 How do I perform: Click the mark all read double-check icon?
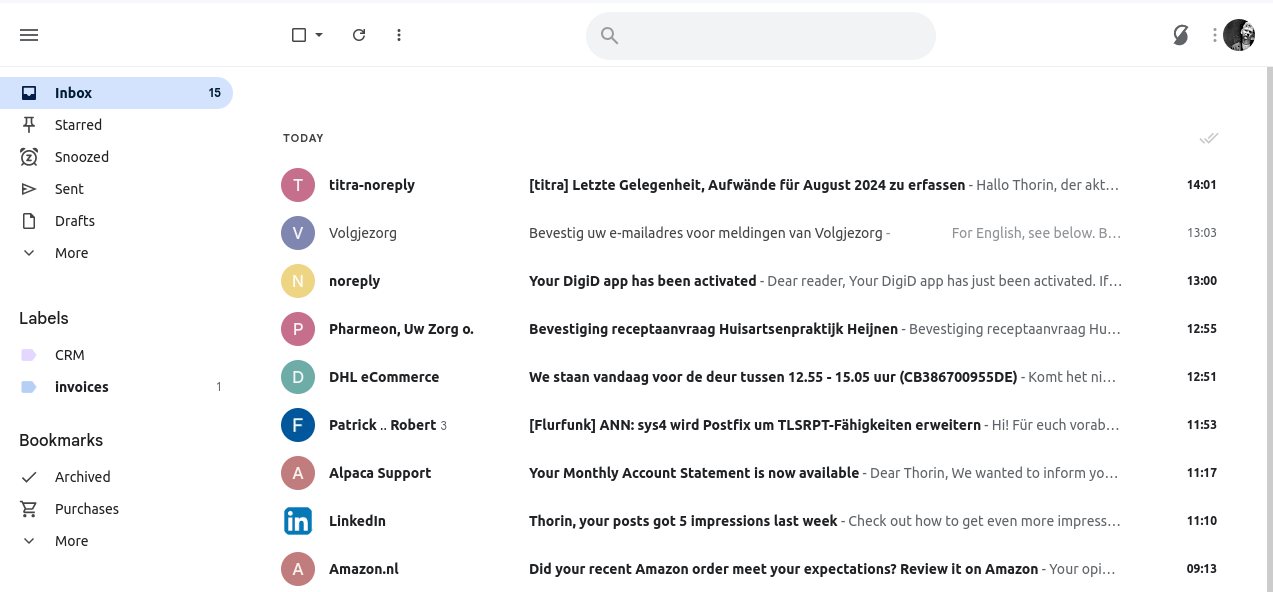point(1209,138)
